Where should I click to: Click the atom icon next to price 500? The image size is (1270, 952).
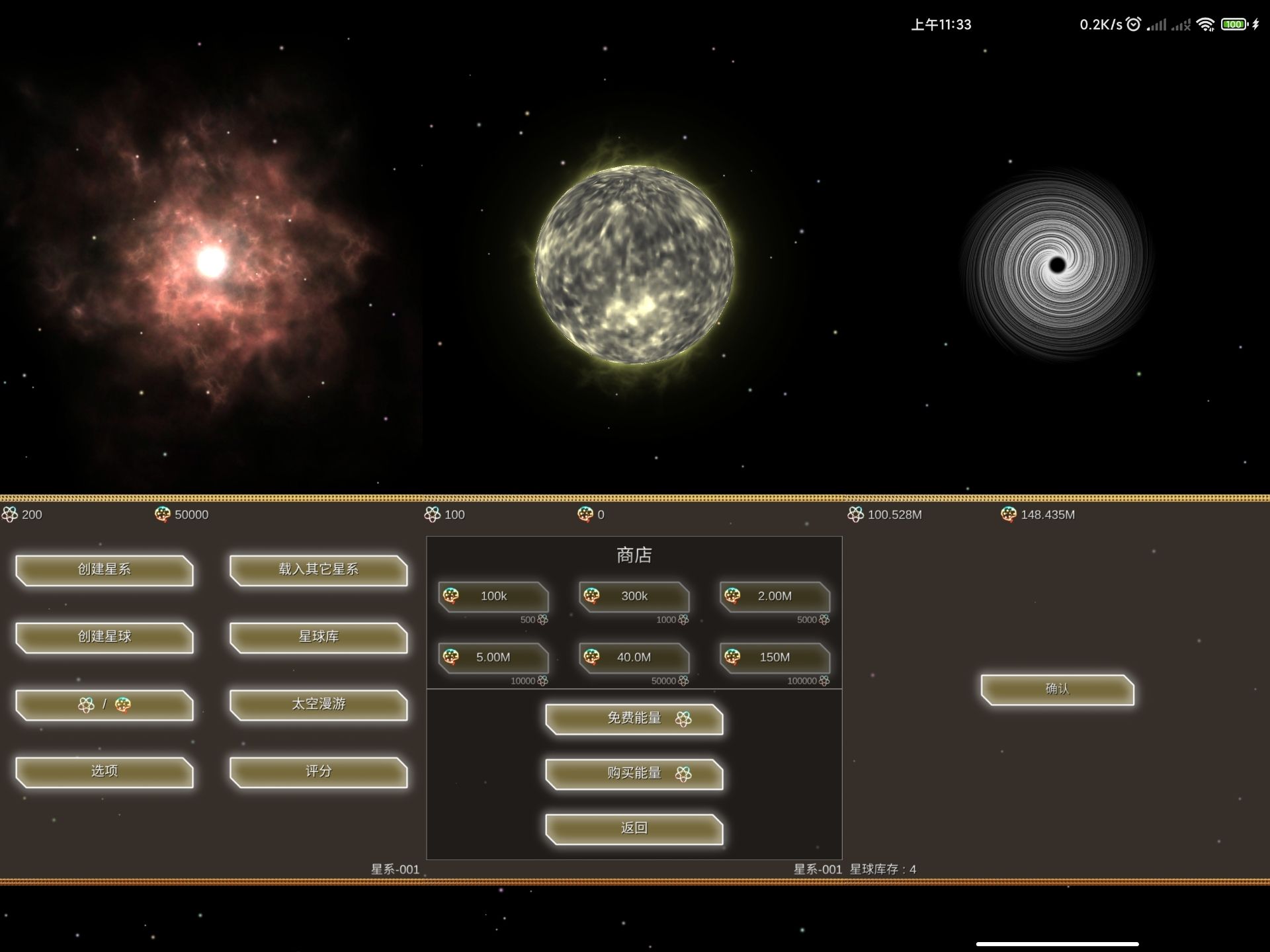click(x=543, y=620)
